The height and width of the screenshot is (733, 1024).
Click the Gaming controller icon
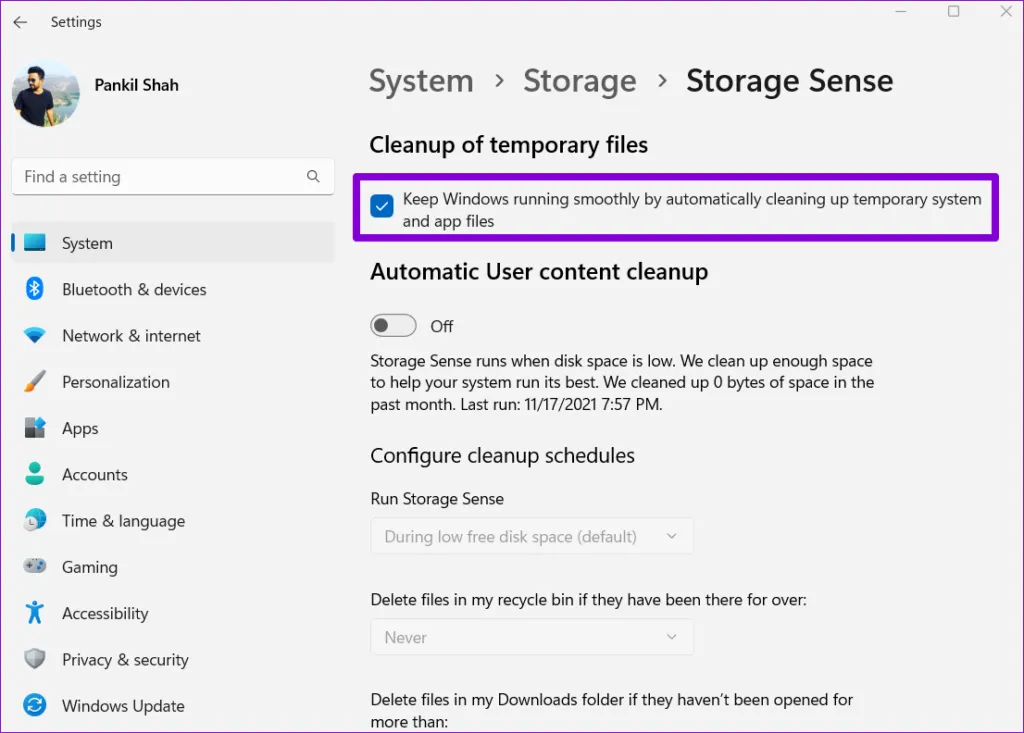click(x=35, y=567)
